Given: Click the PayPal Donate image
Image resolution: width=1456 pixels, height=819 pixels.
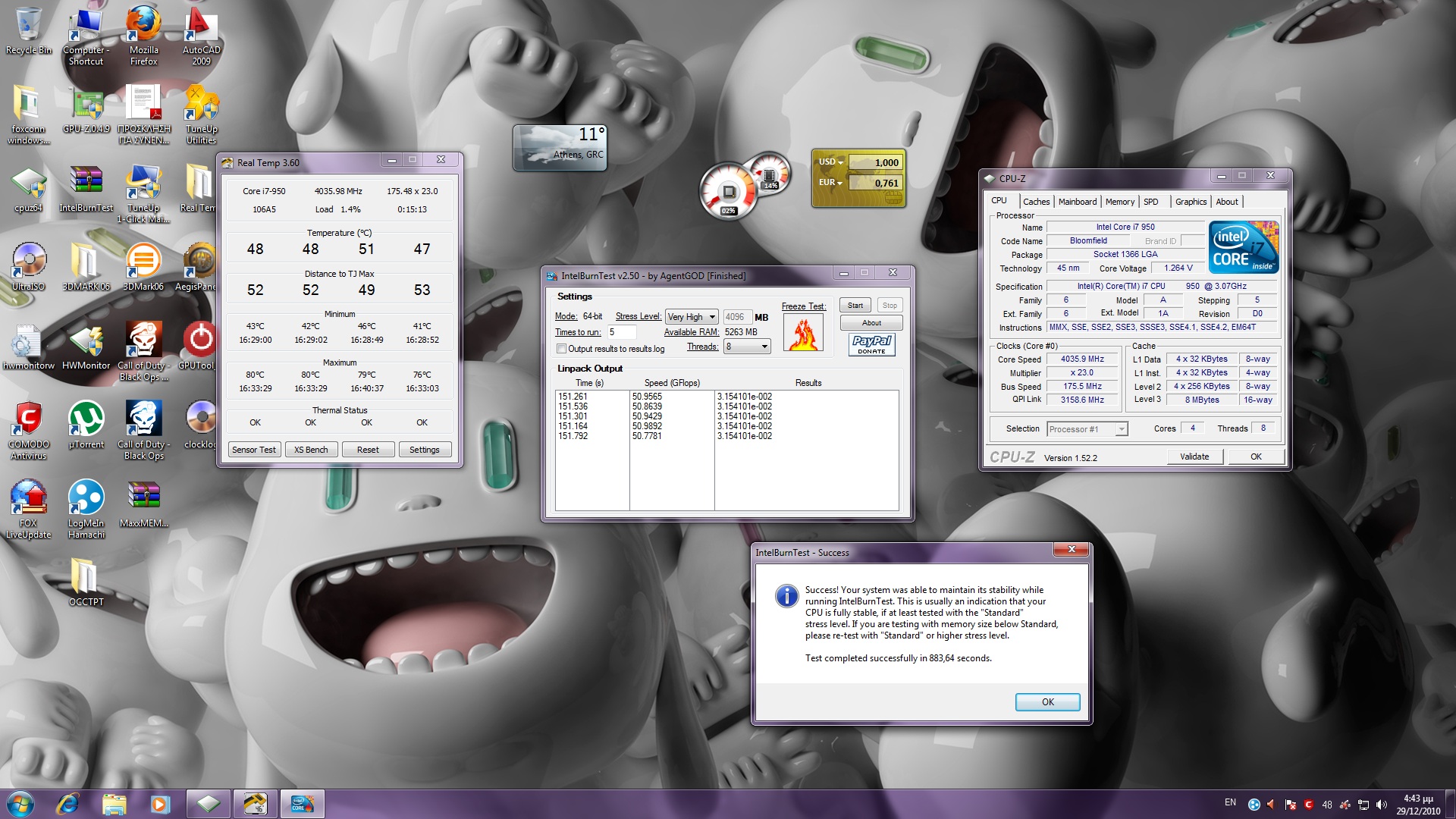Looking at the screenshot, I should [x=871, y=345].
